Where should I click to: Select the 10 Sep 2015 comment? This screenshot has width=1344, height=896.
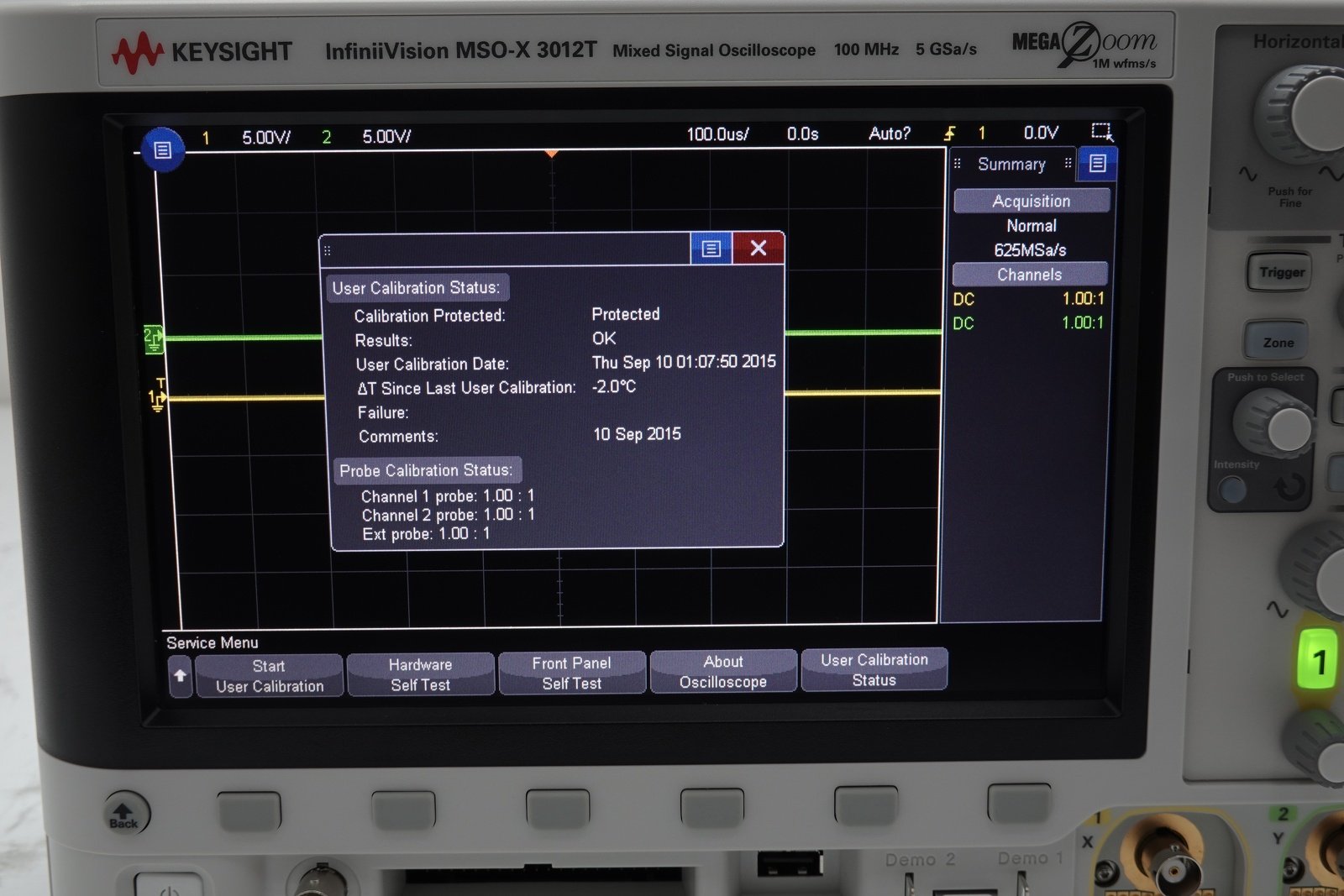pos(637,434)
